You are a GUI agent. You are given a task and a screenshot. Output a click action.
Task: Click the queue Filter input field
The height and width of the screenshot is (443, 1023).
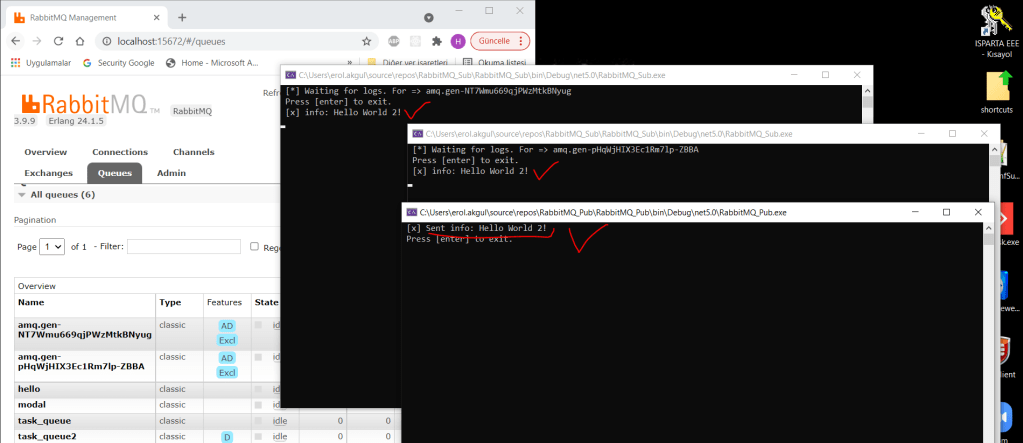click(184, 246)
